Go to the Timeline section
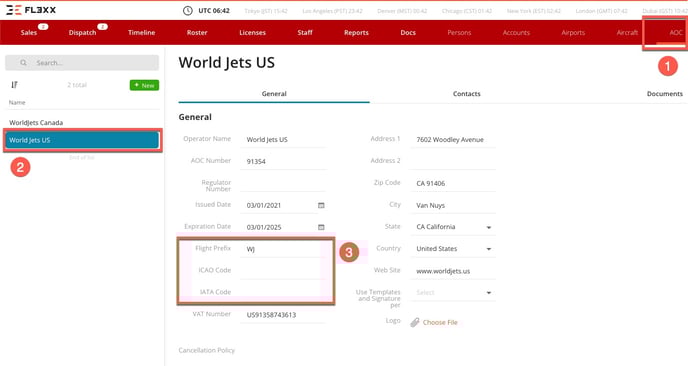688x366 pixels. [x=141, y=32]
